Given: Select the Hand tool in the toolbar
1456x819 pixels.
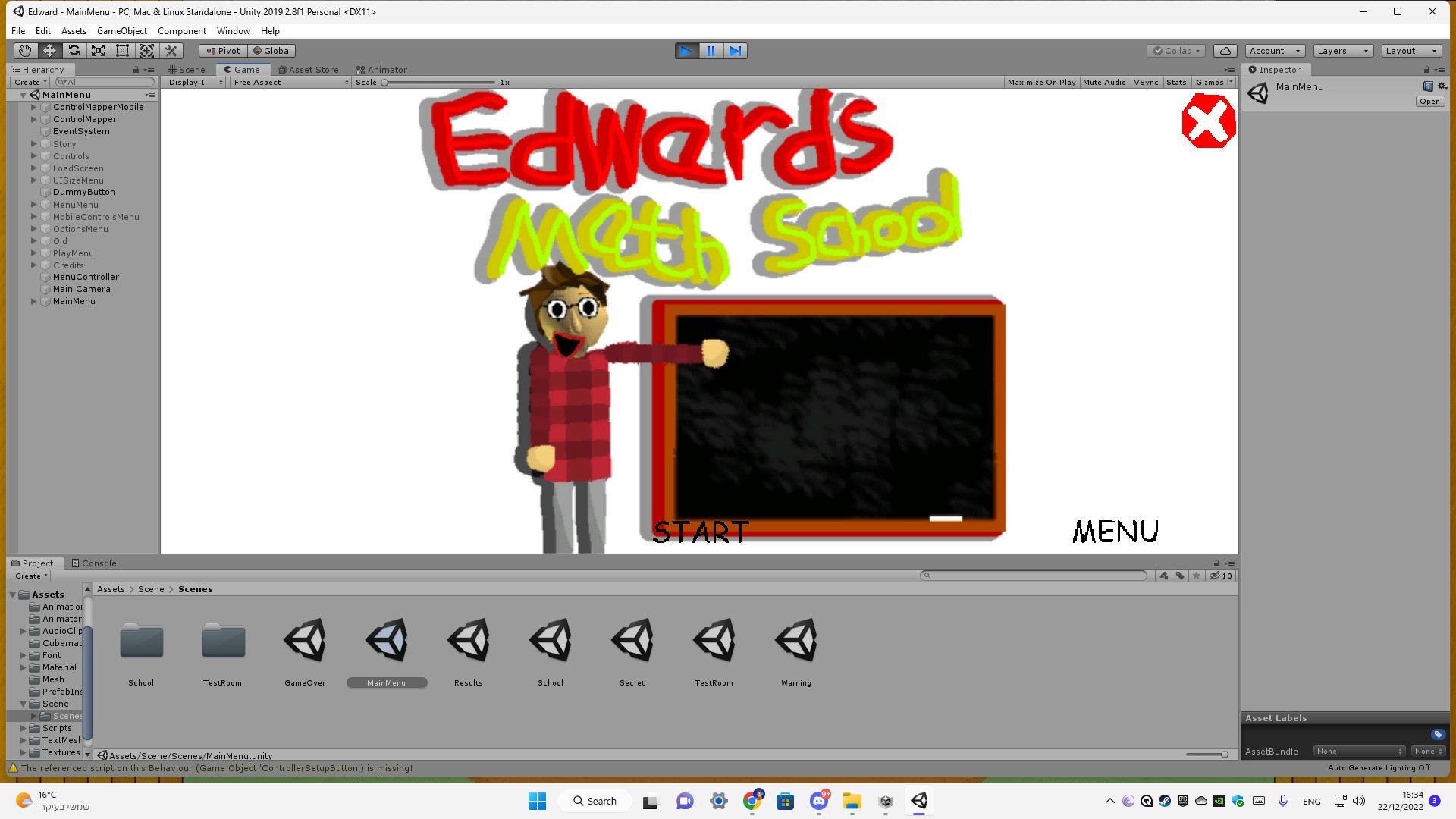Looking at the screenshot, I should [24, 50].
